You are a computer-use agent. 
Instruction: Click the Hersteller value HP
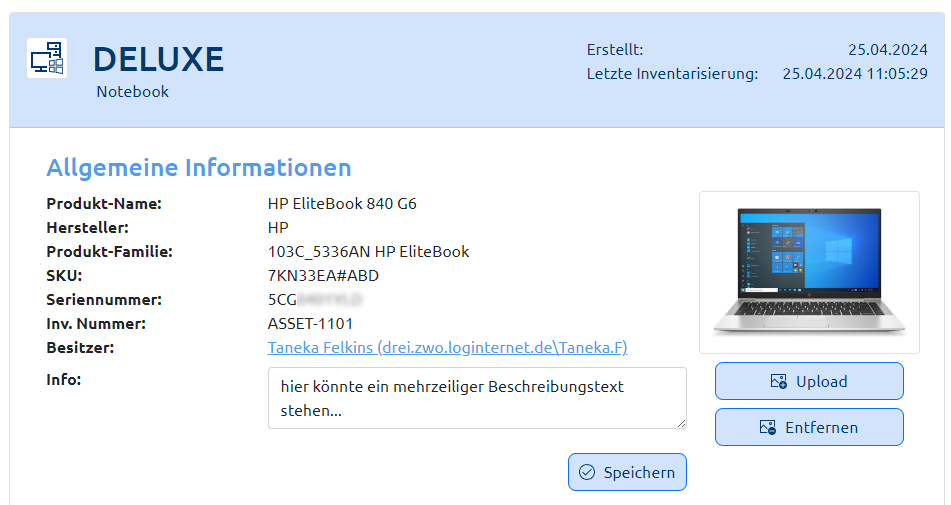click(278, 228)
